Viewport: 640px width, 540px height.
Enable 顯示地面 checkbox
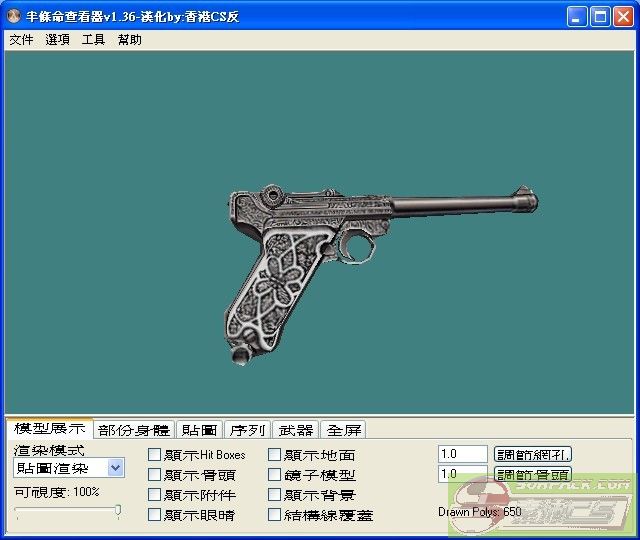click(274, 454)
